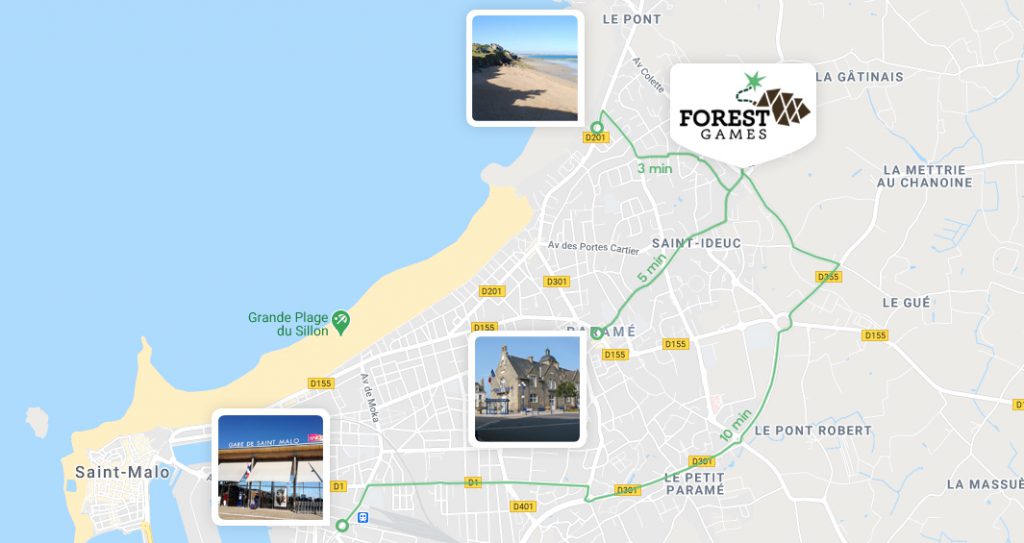Viewport: 1024px width, 543px height.
Task: Click the Saint-Malo city label
Action: point(122,472)
